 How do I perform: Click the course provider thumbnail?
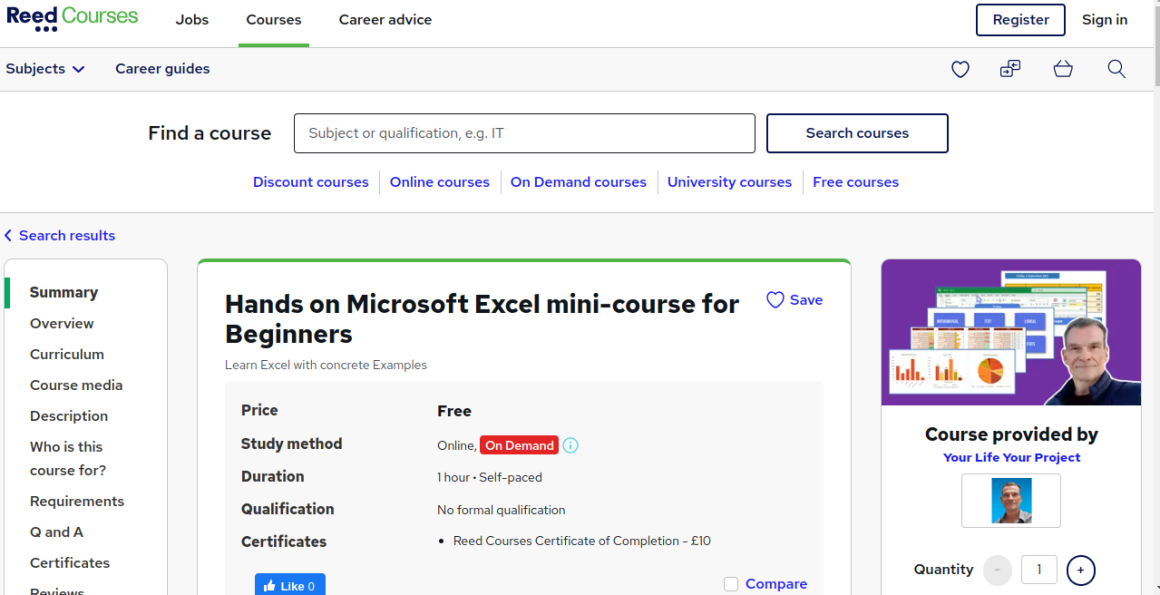[x=1010, y=500]
